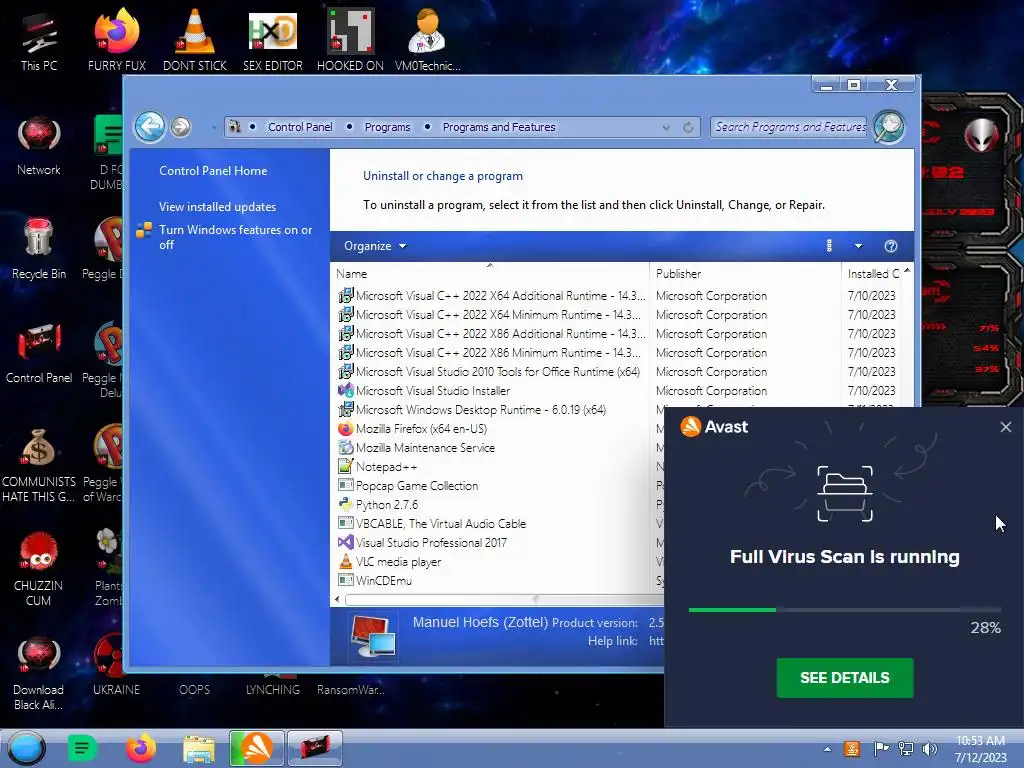Select Popcap Game Collection entry
The height and width of the screenshot is (768, 1024).
417,486
